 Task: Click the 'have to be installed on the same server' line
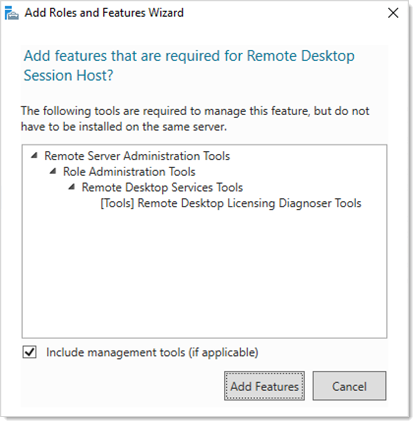124,127
